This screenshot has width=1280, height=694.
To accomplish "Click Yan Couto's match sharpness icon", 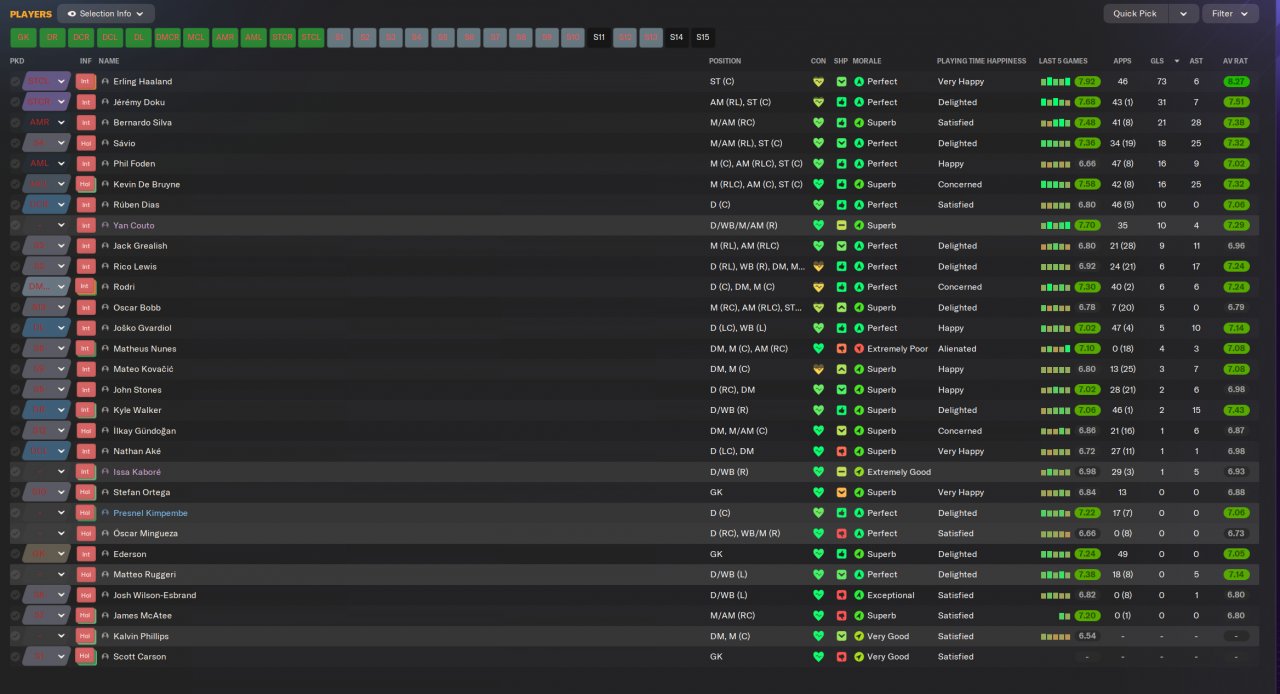I will pos(841,226).
